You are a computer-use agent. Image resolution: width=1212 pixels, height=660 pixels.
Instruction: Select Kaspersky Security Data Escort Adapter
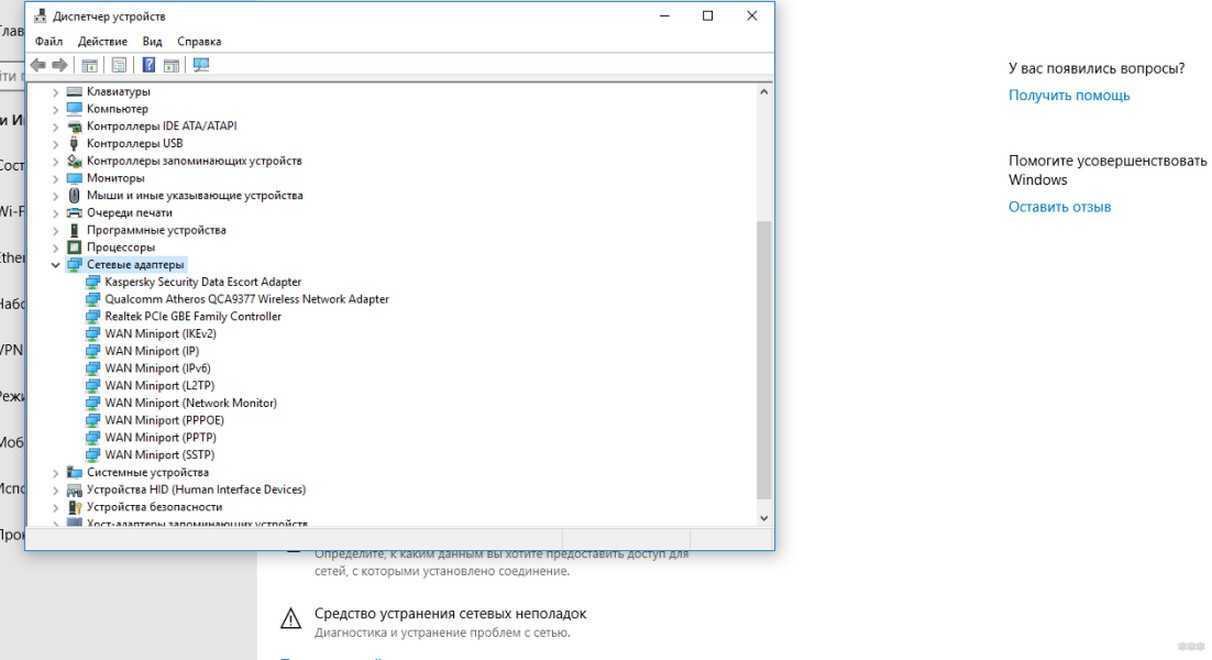click(x=202, y=282)
